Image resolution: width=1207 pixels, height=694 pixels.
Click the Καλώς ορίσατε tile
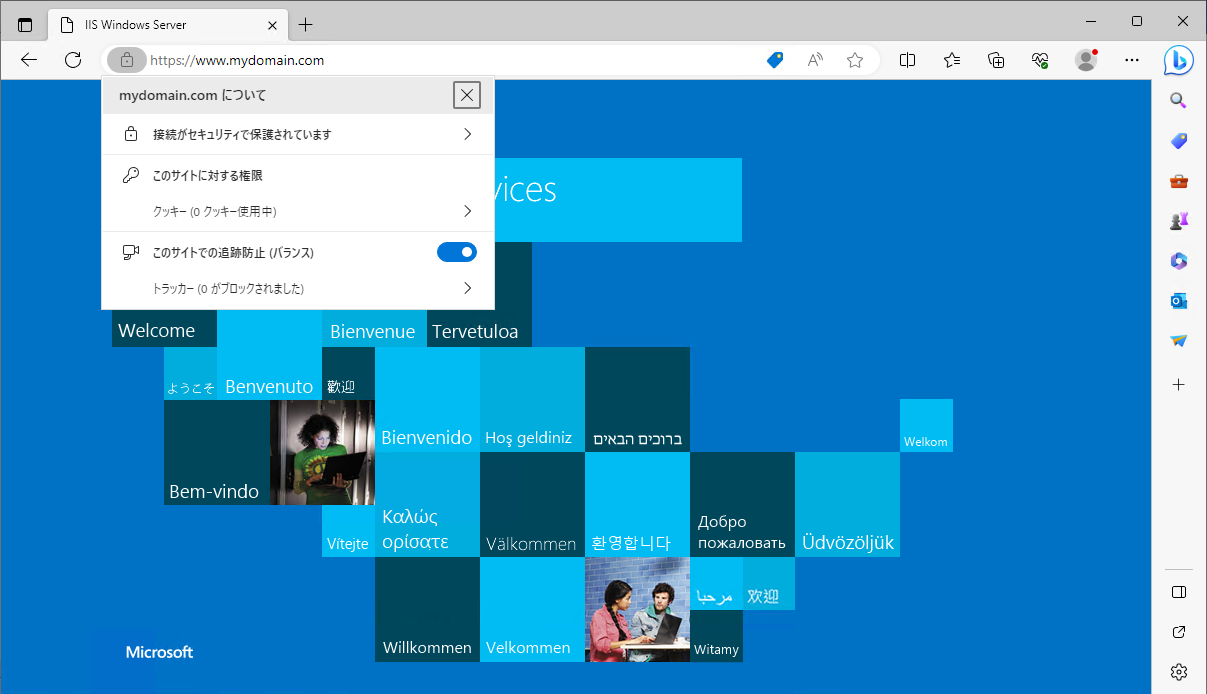coord(427,505)
